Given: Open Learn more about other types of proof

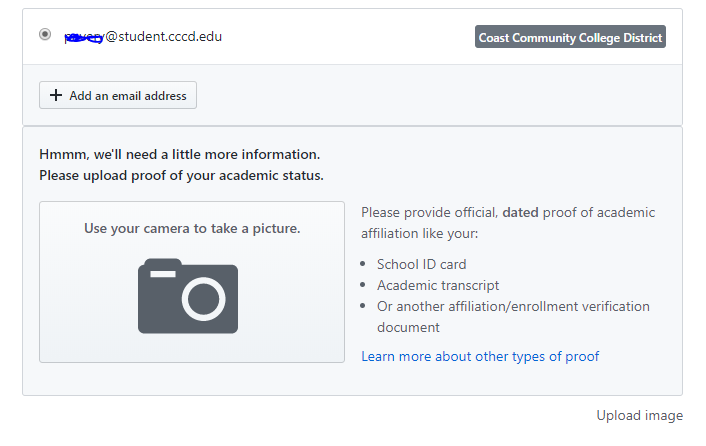Looking at the screenshot, I should pos(480,356).
